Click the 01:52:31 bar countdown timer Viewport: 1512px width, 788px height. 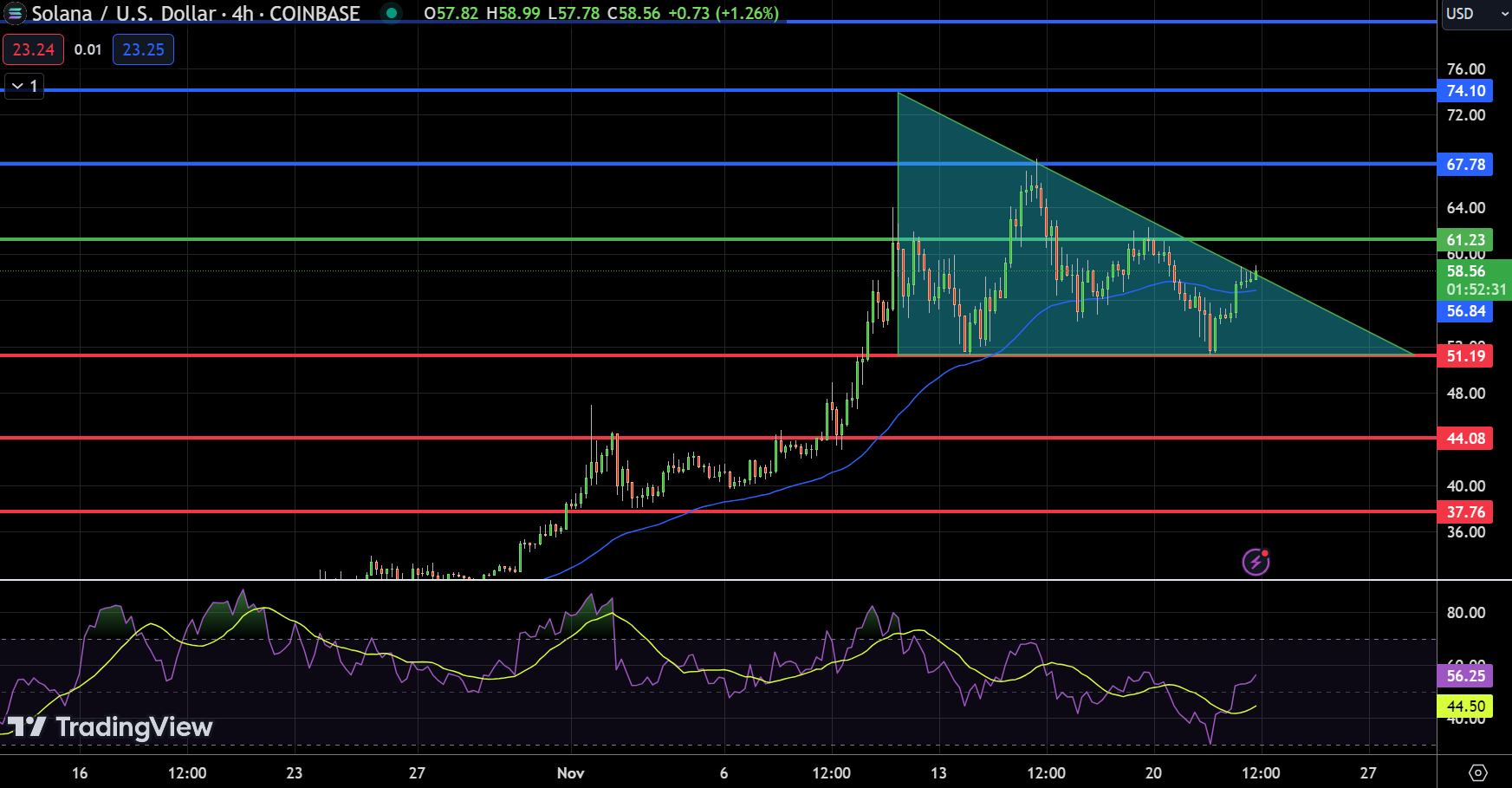point(1476,290)
